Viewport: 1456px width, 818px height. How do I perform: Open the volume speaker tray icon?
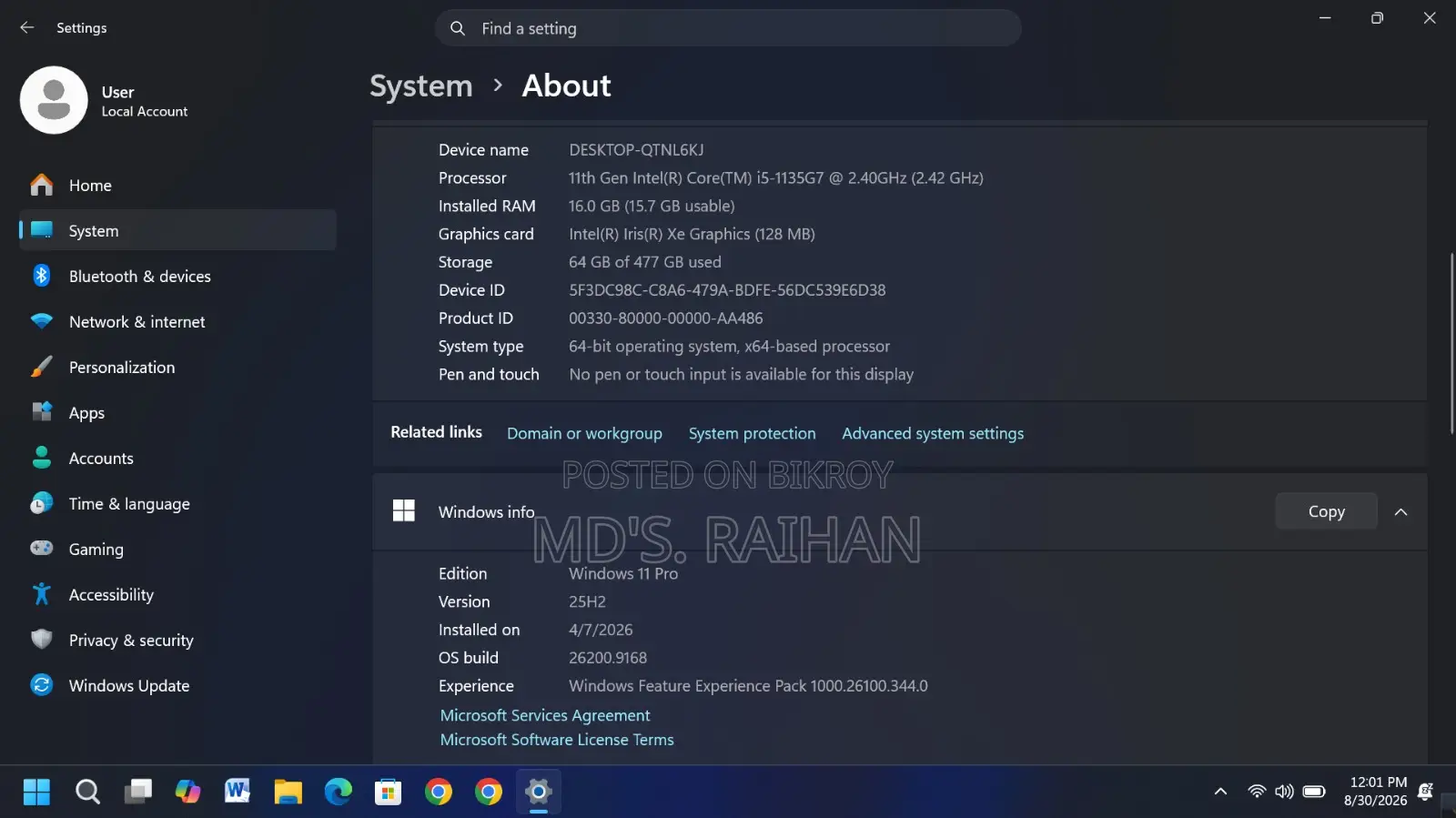(1284, 792)
